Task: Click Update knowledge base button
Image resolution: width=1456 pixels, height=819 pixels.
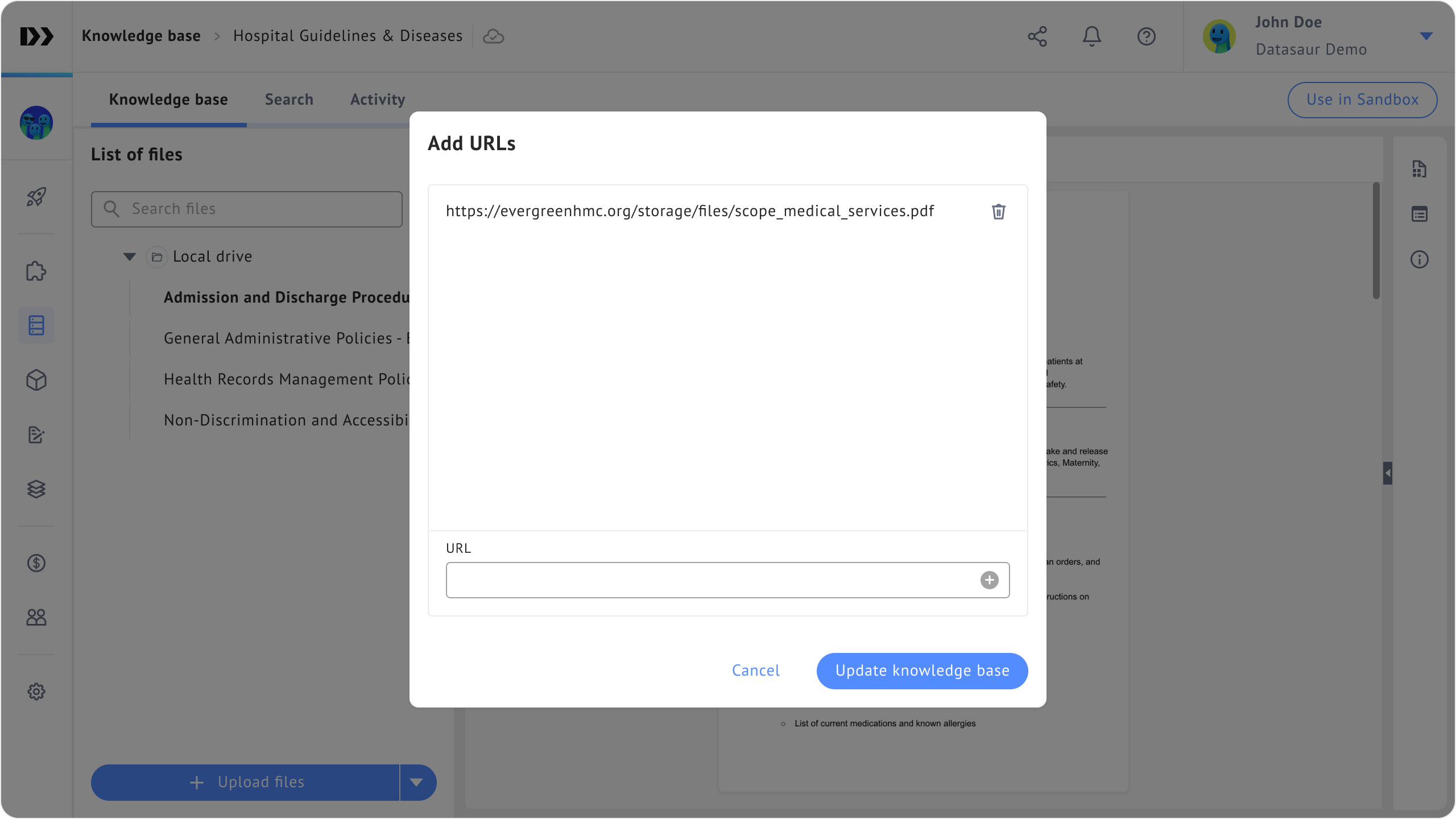Action: tap(922, 671)
